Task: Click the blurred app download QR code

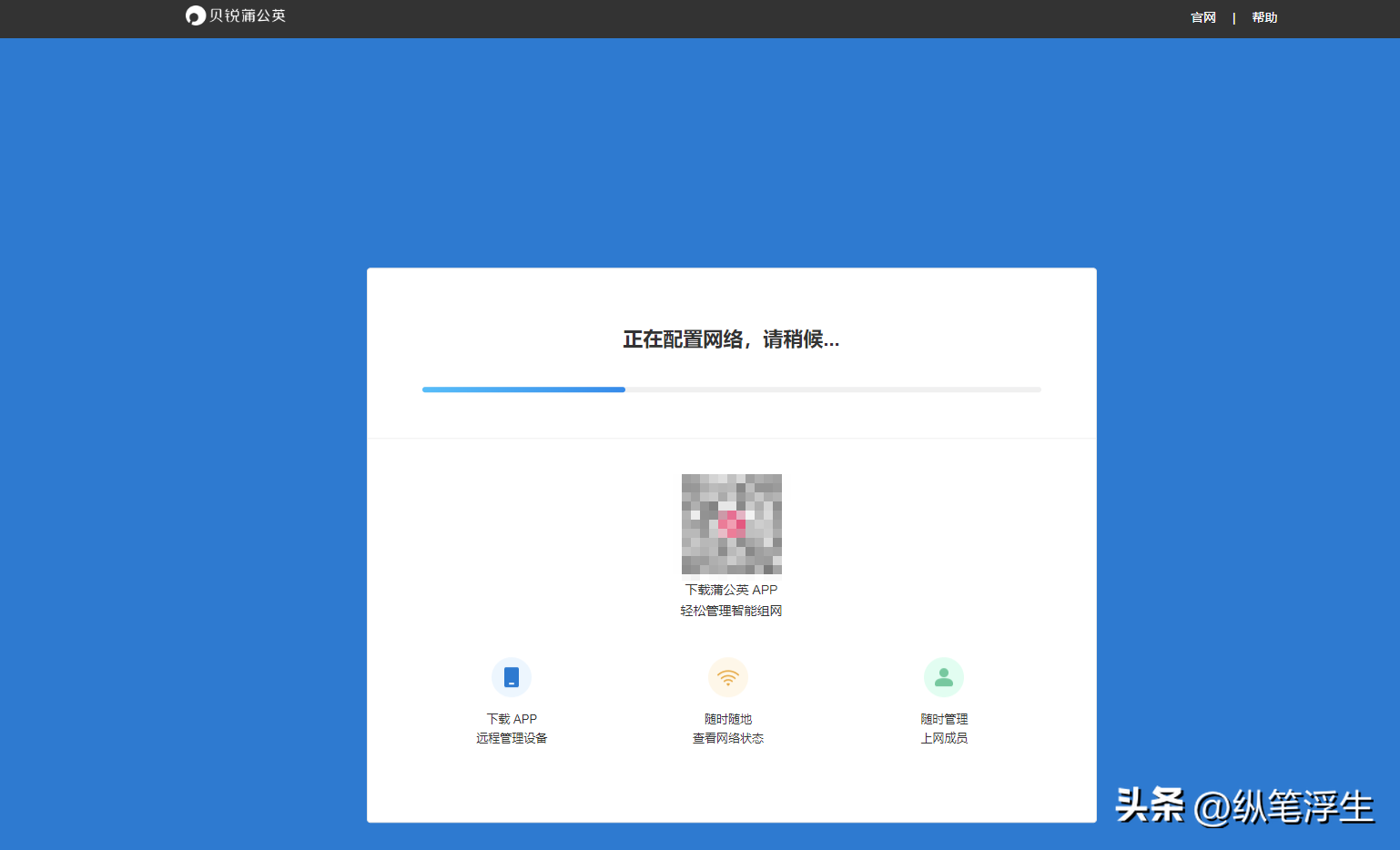Action: point(732,524)
